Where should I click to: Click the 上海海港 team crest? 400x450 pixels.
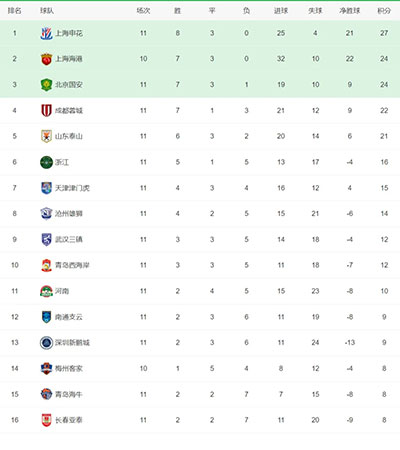pyautogui.click(x=46, y=59)
